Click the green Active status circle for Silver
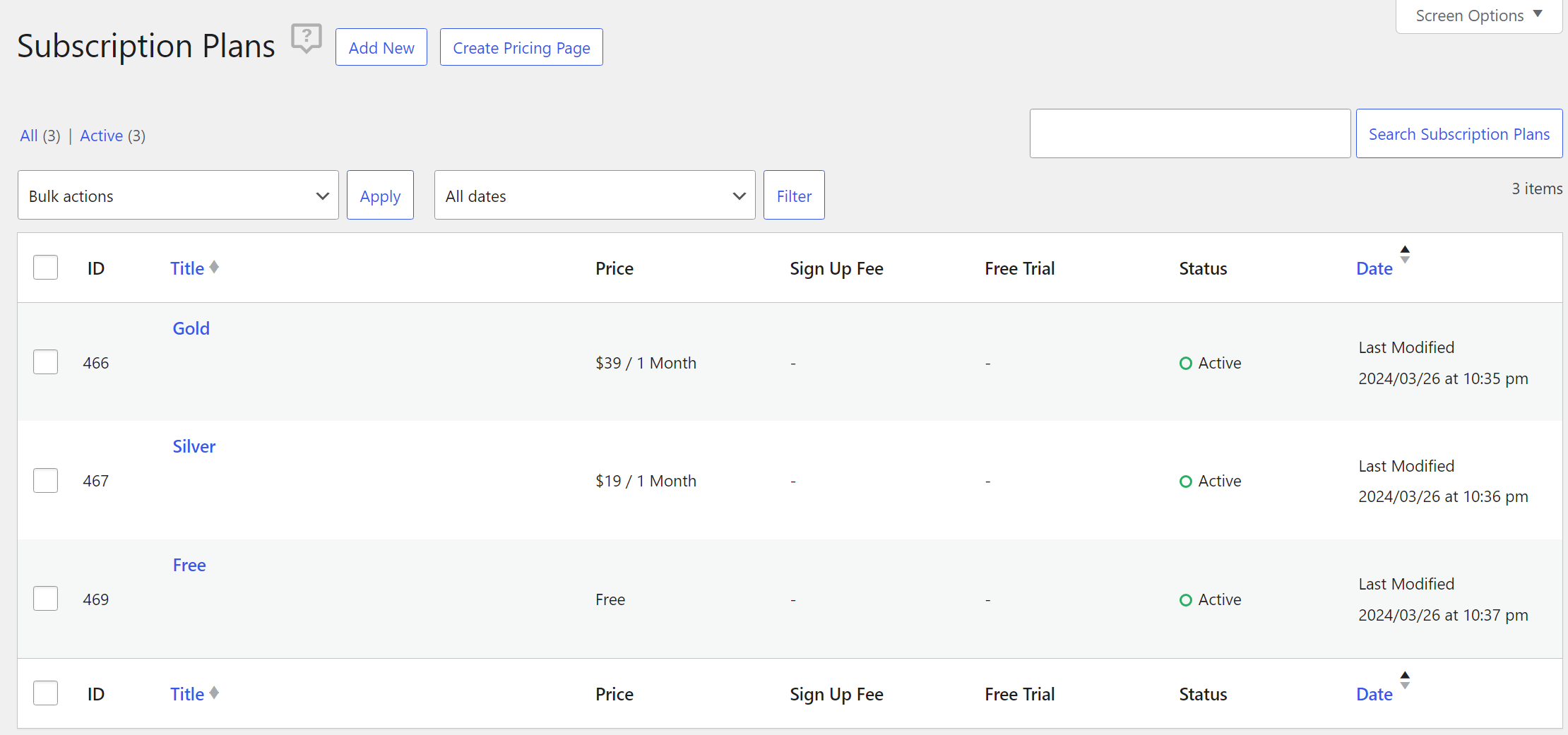The width and height of the screenshot is (1568, 735). (x=1186, y=481)
